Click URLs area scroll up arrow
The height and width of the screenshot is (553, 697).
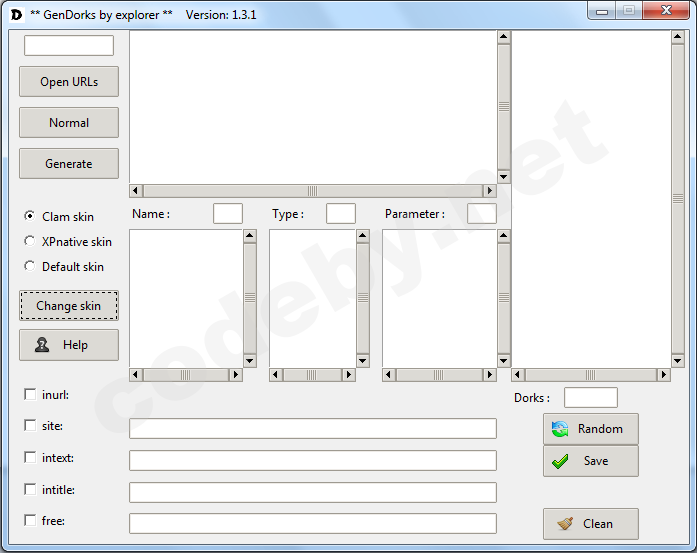(504, 37)
